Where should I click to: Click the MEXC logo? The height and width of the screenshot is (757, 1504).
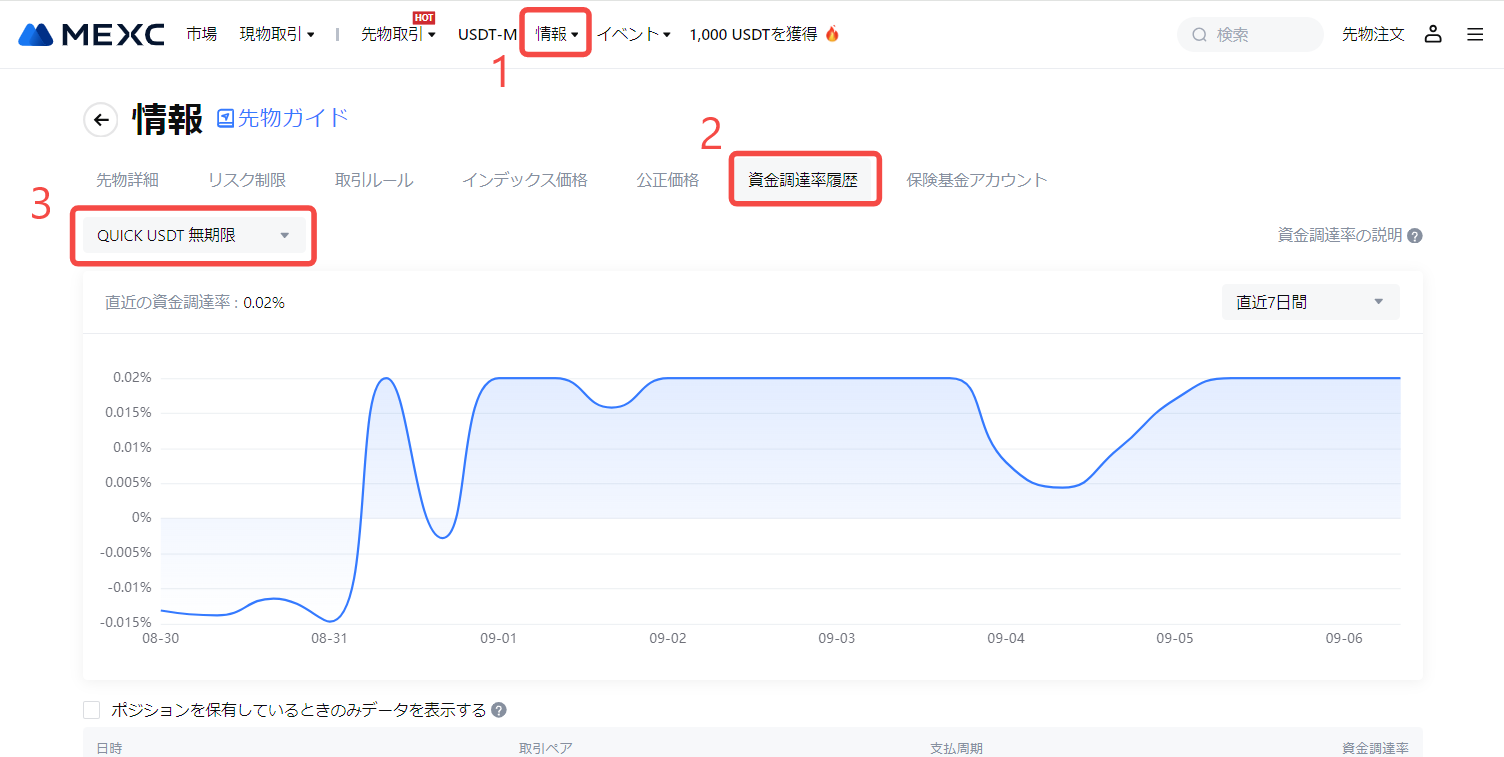point(91,34)
